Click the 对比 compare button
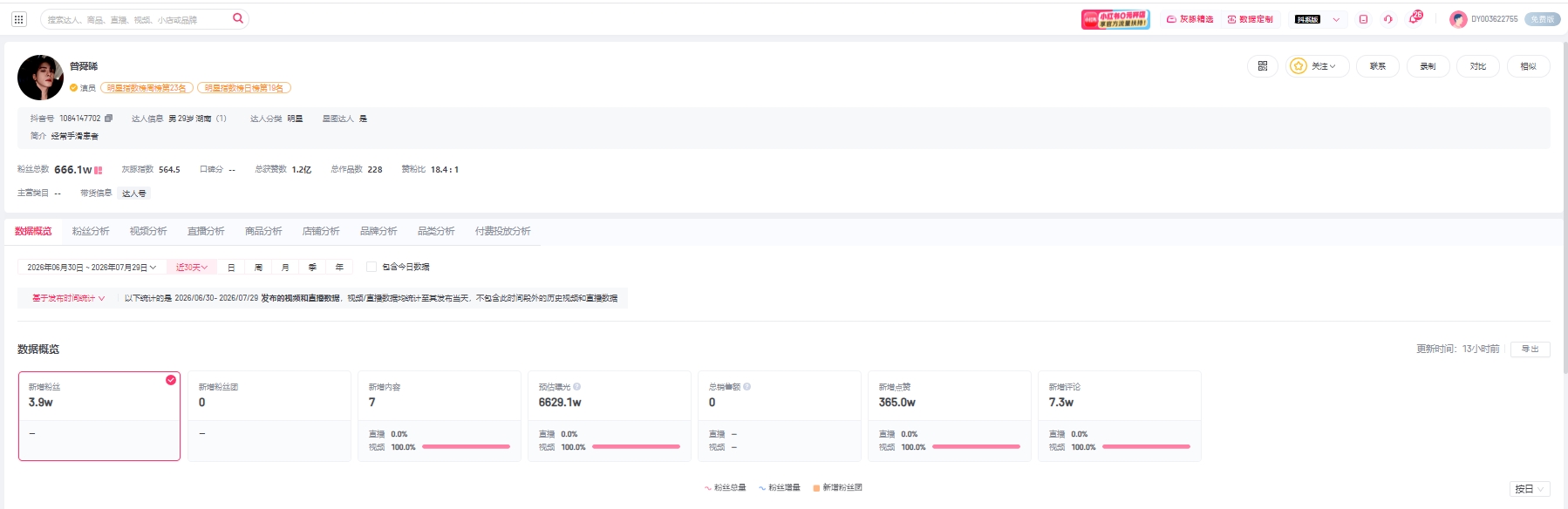The height and width of the screenshot is (509, 1568). [1478, 66]
